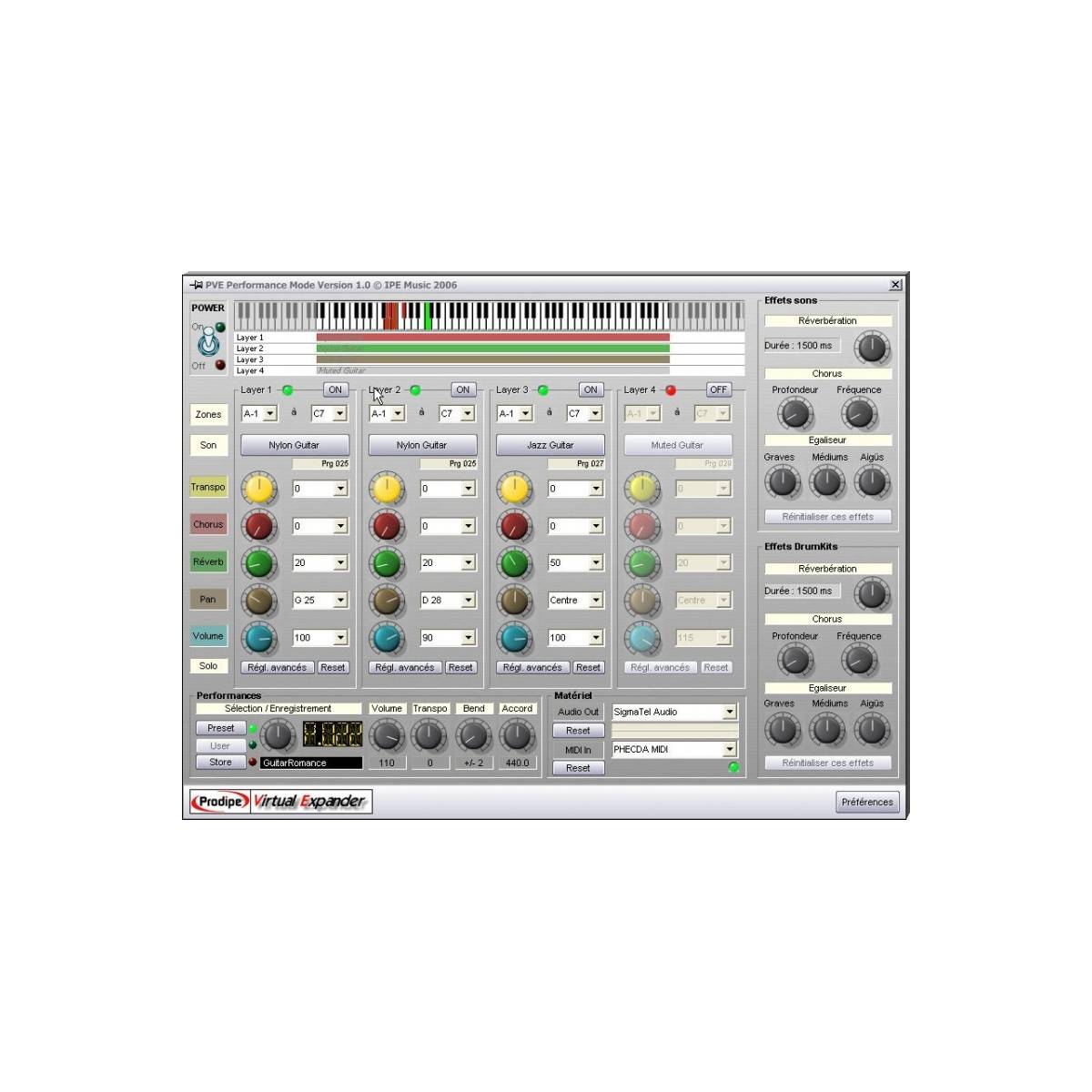This screenshot has height=1092, width=1092.
Task: Click the green power On indicator light
Action: [220, 327]
